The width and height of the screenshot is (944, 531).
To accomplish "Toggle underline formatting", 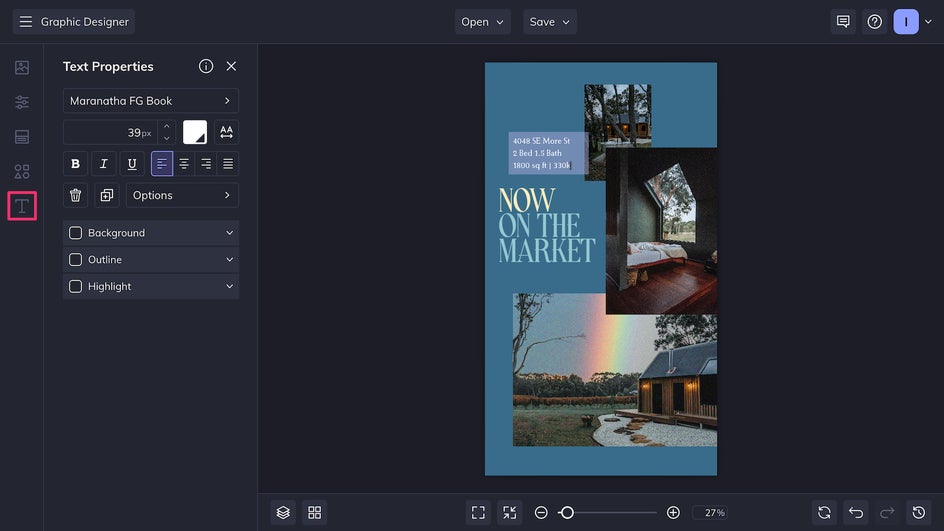I will pos(132,164).
